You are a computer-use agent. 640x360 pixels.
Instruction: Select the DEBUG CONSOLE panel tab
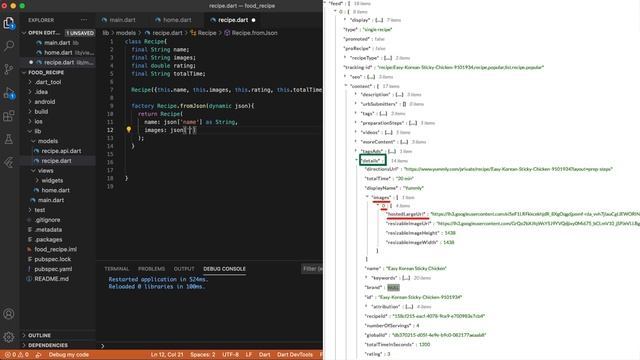pyautogui.click(x=224, y=269)
